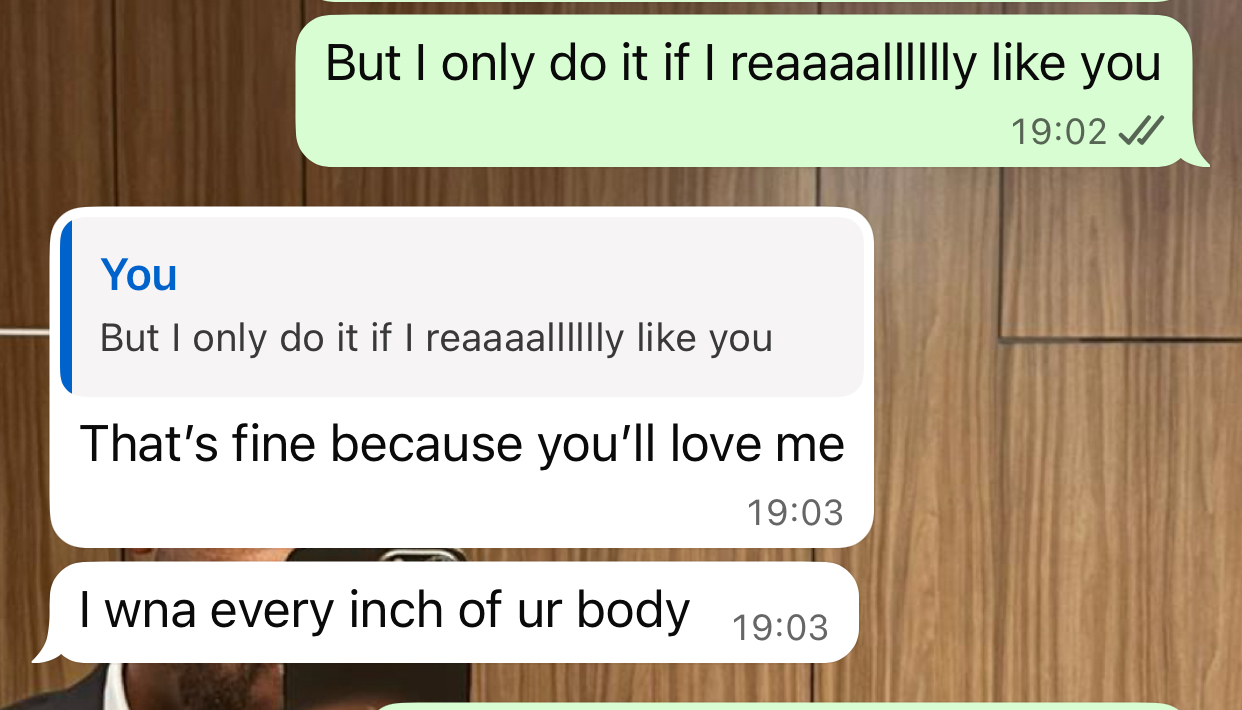
Task: Tap the 19:03 timestamp beside "ur body"
Action: tap(780, 628)
